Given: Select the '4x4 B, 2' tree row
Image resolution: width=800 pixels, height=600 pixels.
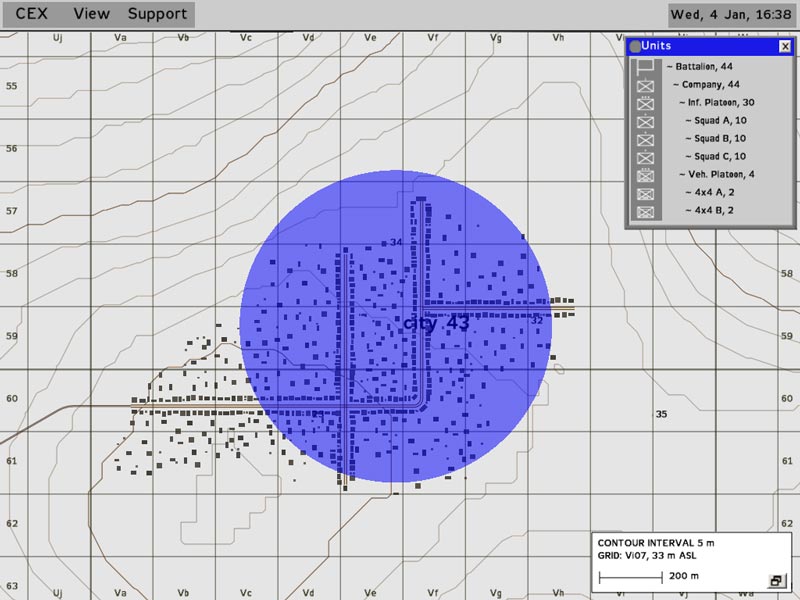Looking at the screenshot, I should [710, 210].
